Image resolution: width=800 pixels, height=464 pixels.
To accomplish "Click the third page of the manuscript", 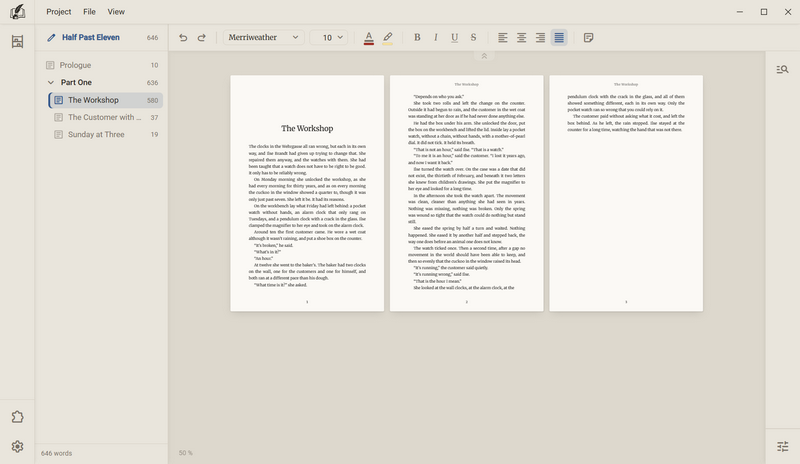I will [x=626, y=193].
